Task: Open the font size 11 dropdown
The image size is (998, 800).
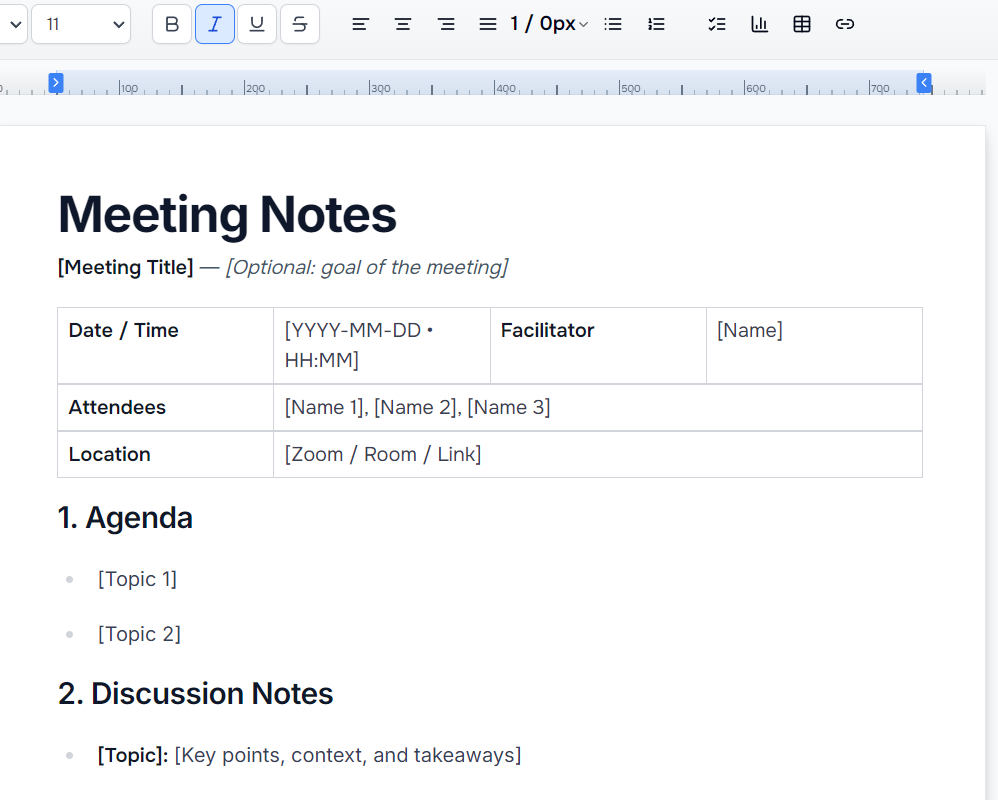Action: [x=81, y=24]
